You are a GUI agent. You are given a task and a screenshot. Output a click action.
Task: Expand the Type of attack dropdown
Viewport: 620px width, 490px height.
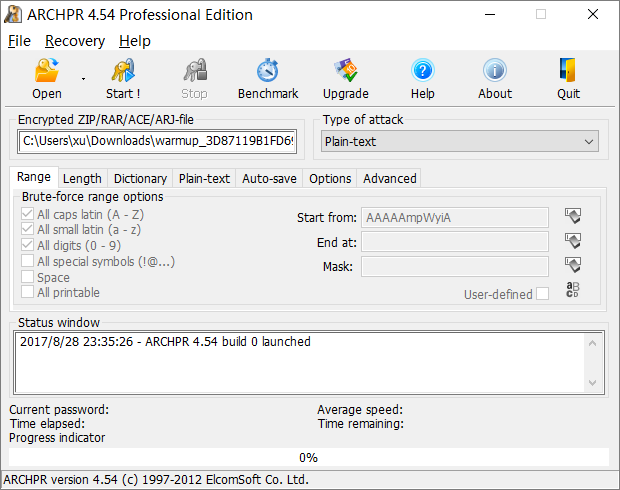point(589,142)
